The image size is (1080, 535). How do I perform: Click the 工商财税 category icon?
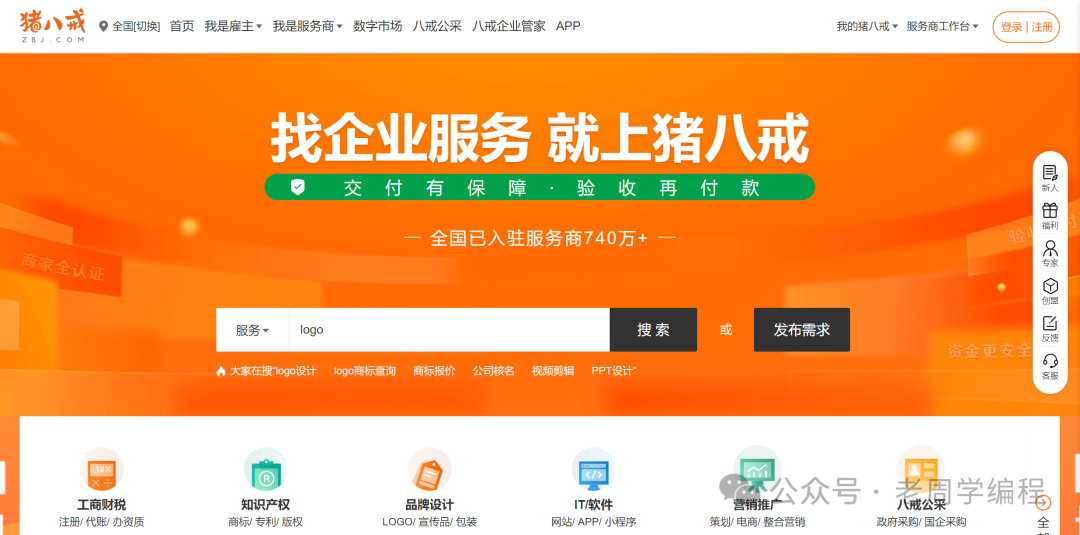[x=102, y=470]
